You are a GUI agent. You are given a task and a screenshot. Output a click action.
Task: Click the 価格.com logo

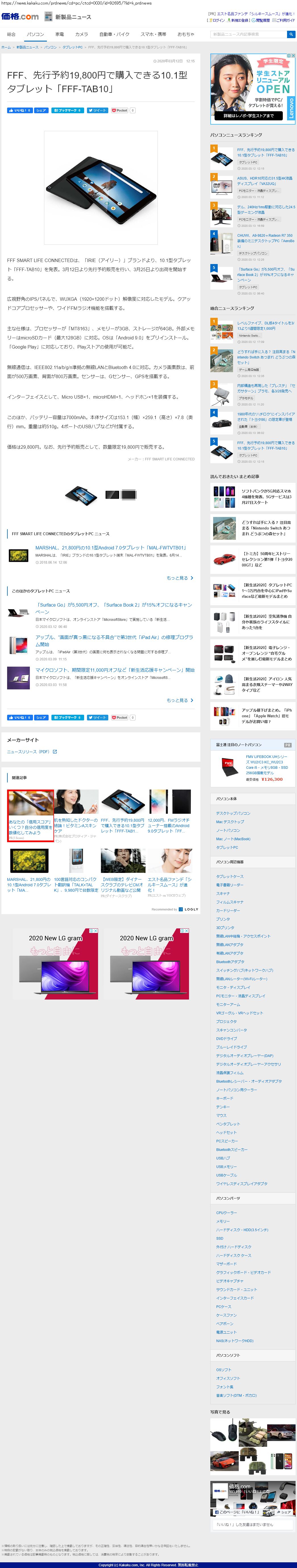click(x=20, y=17)
